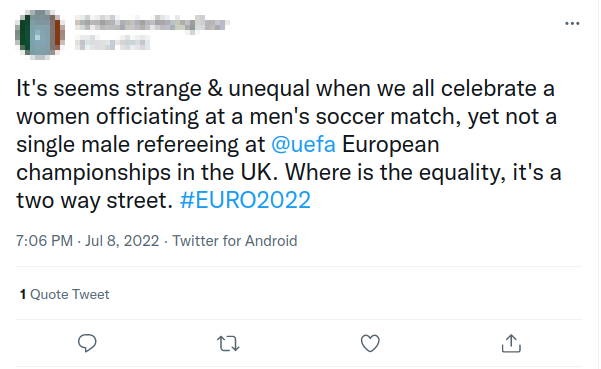
Task: Click the blurred @handle under the name
Action: 112,43
